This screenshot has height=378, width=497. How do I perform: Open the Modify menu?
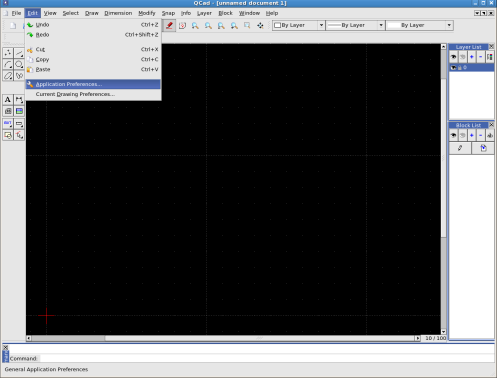click(147, 13)
